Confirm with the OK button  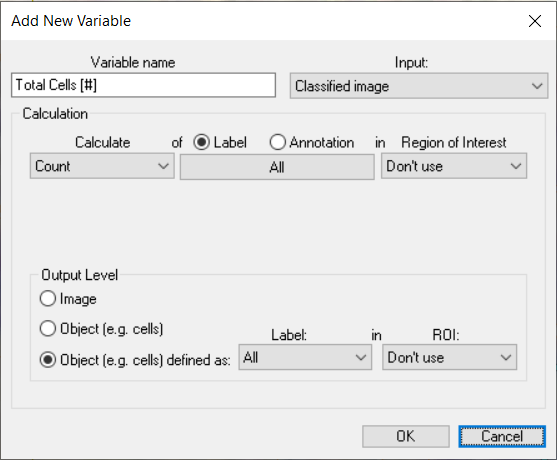[406, 436]
